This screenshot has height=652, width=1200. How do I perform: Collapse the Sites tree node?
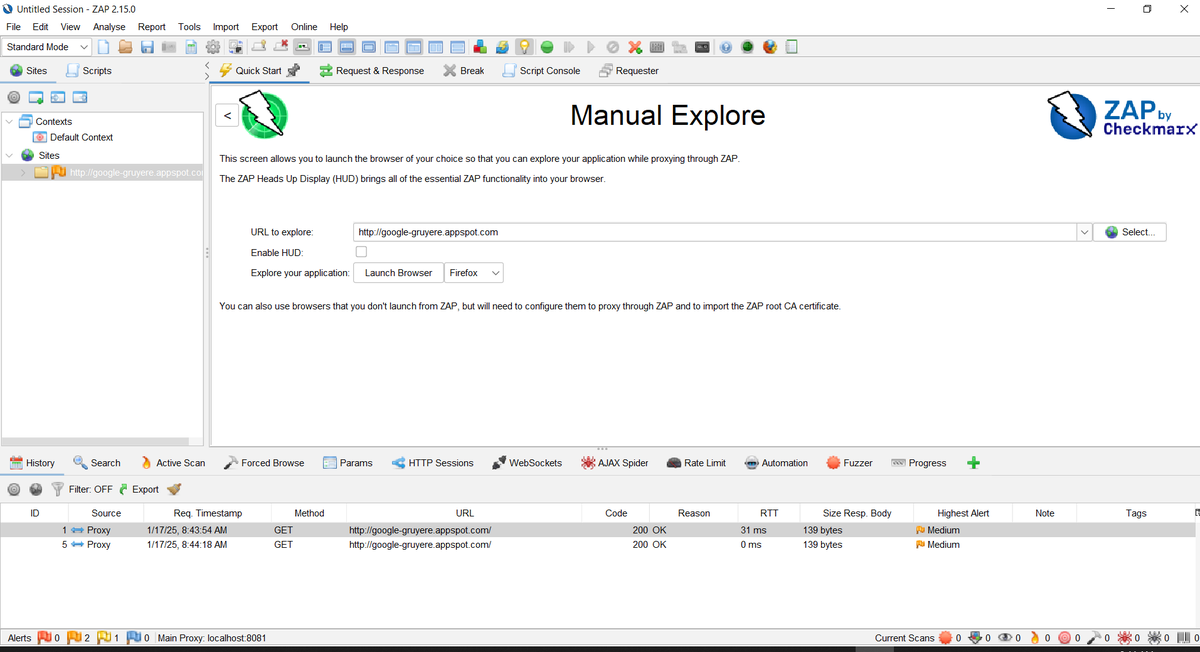click(x=9, y=155)
